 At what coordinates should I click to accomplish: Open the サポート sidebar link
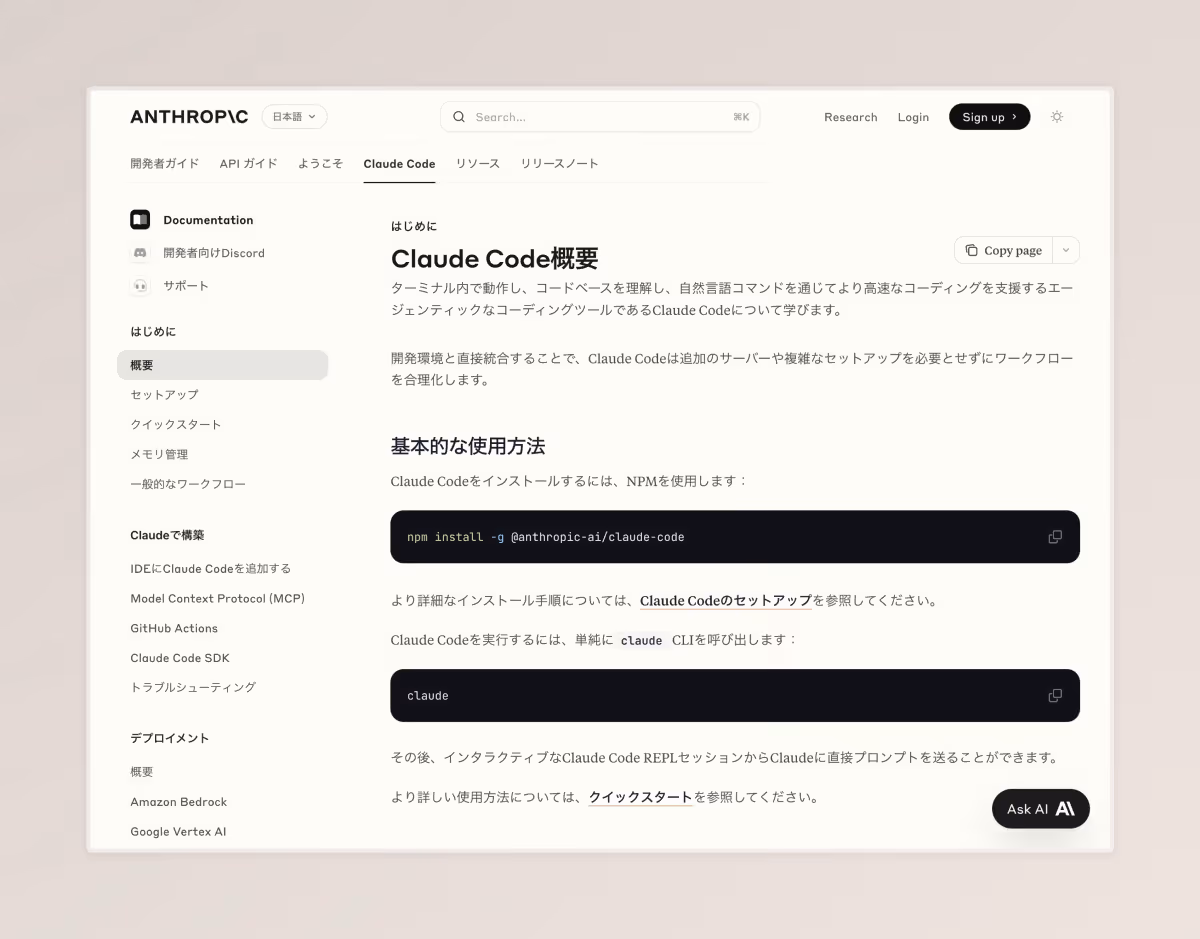pyautogui.click(x=186, y=286)
